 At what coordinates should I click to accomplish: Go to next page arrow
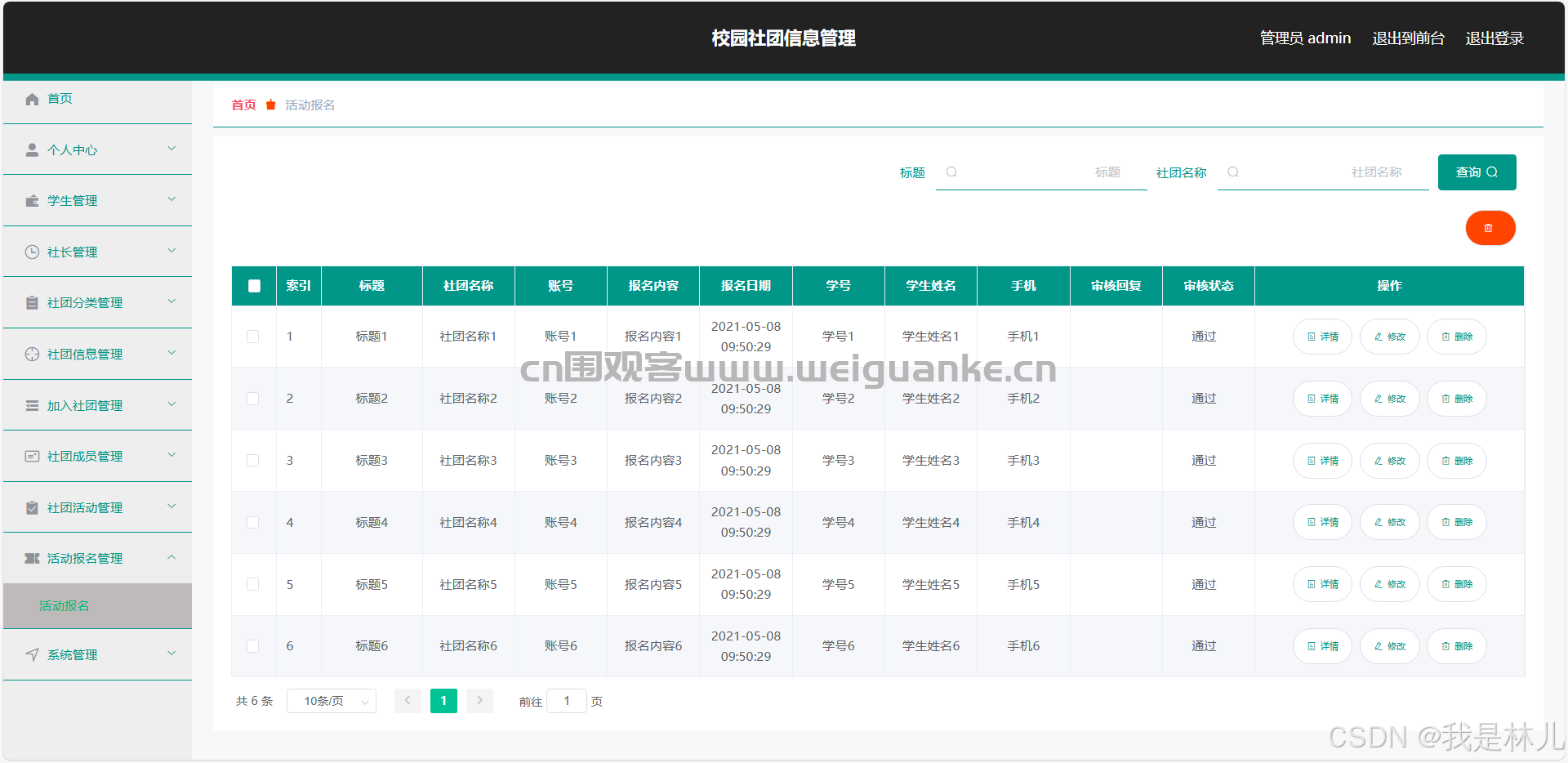[x=479, y=701]
